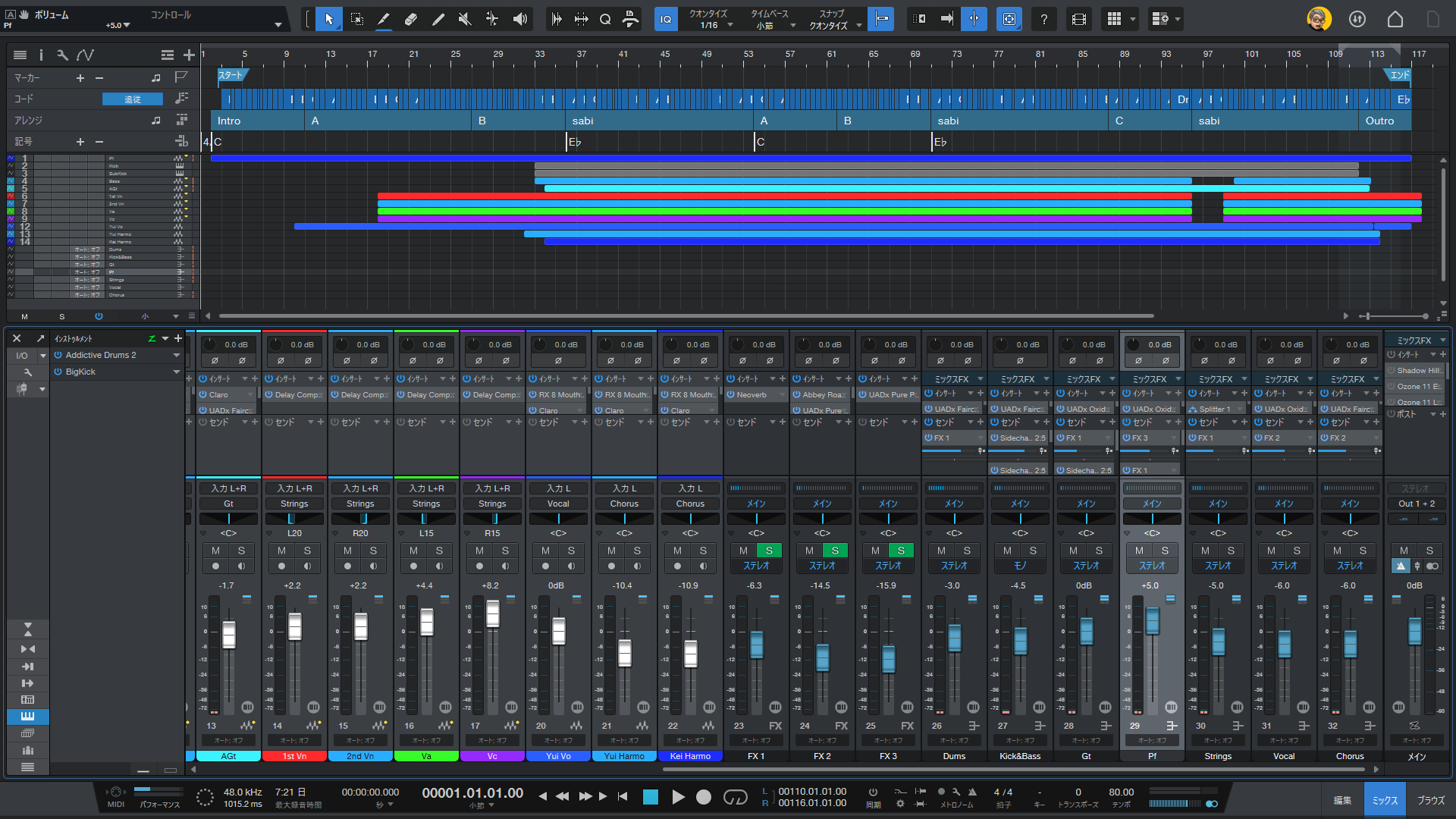Disable solo on FX 1 channel
Screen dimensions: 1456x819
click(769, 551)
